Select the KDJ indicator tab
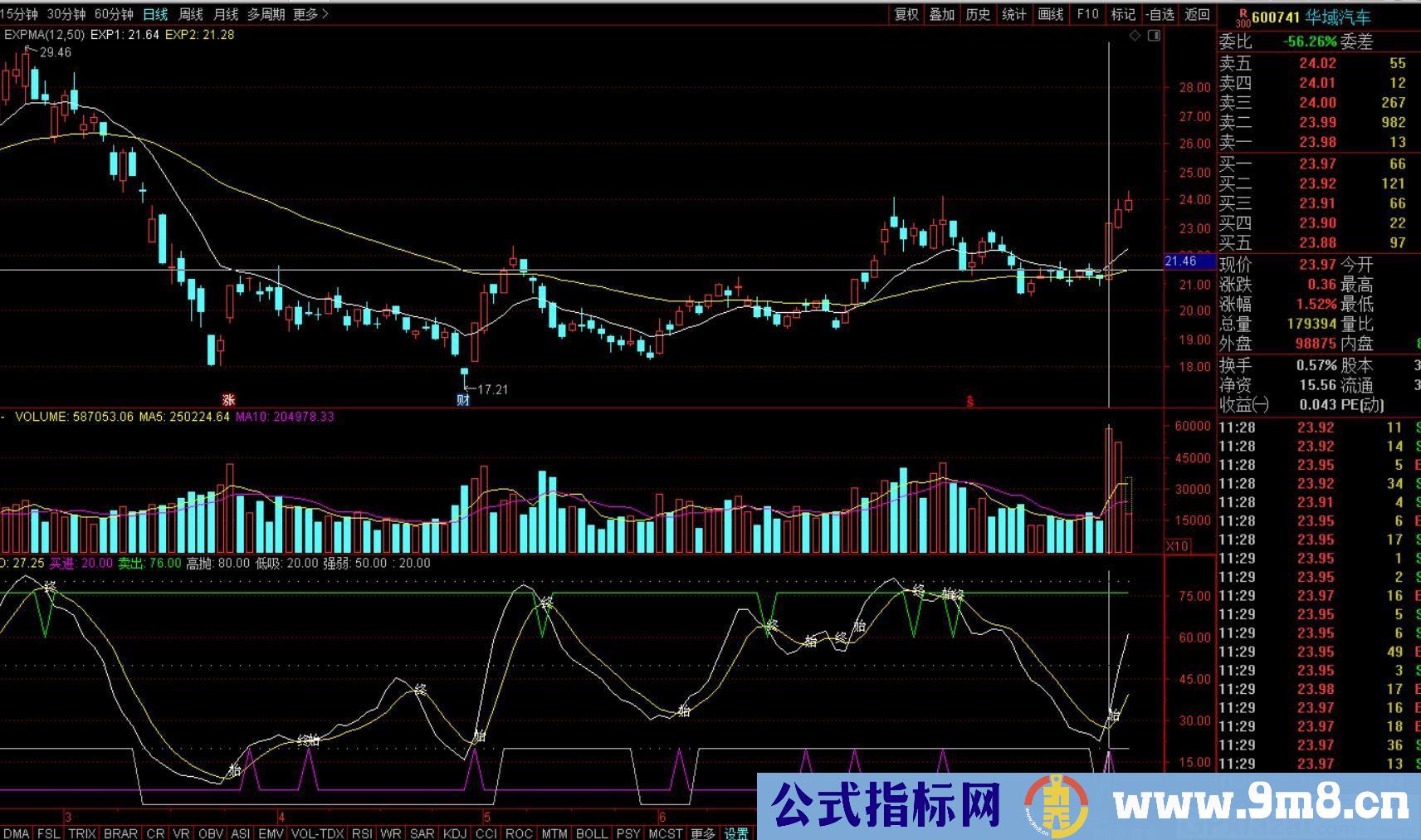Screen dimensions: 1421x840 pos(455,833)
